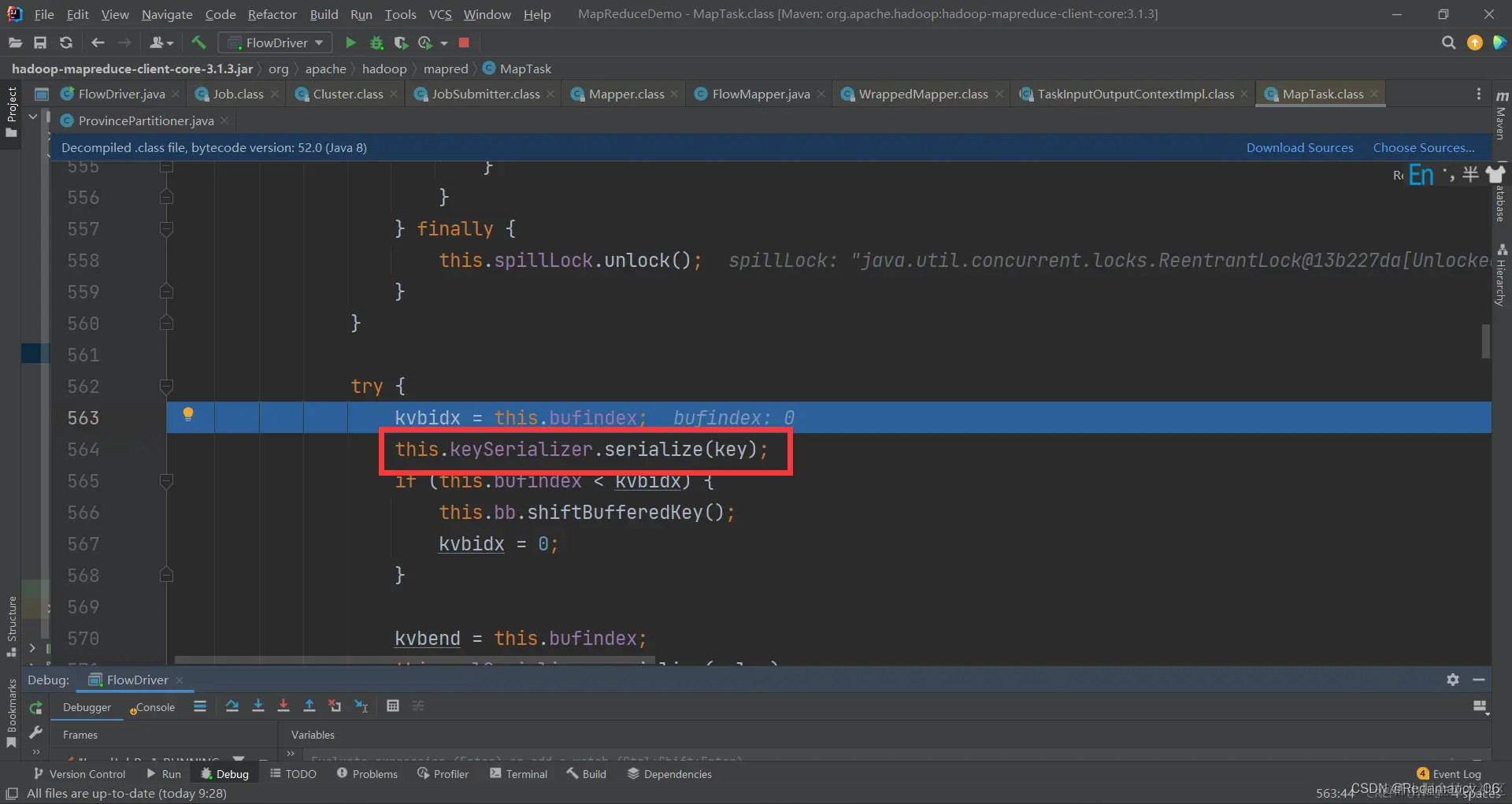Screen dimensions: 1512x804
Task: Navigate back with the left arrow
Action: pyautogui.click(x=98, y=43)
